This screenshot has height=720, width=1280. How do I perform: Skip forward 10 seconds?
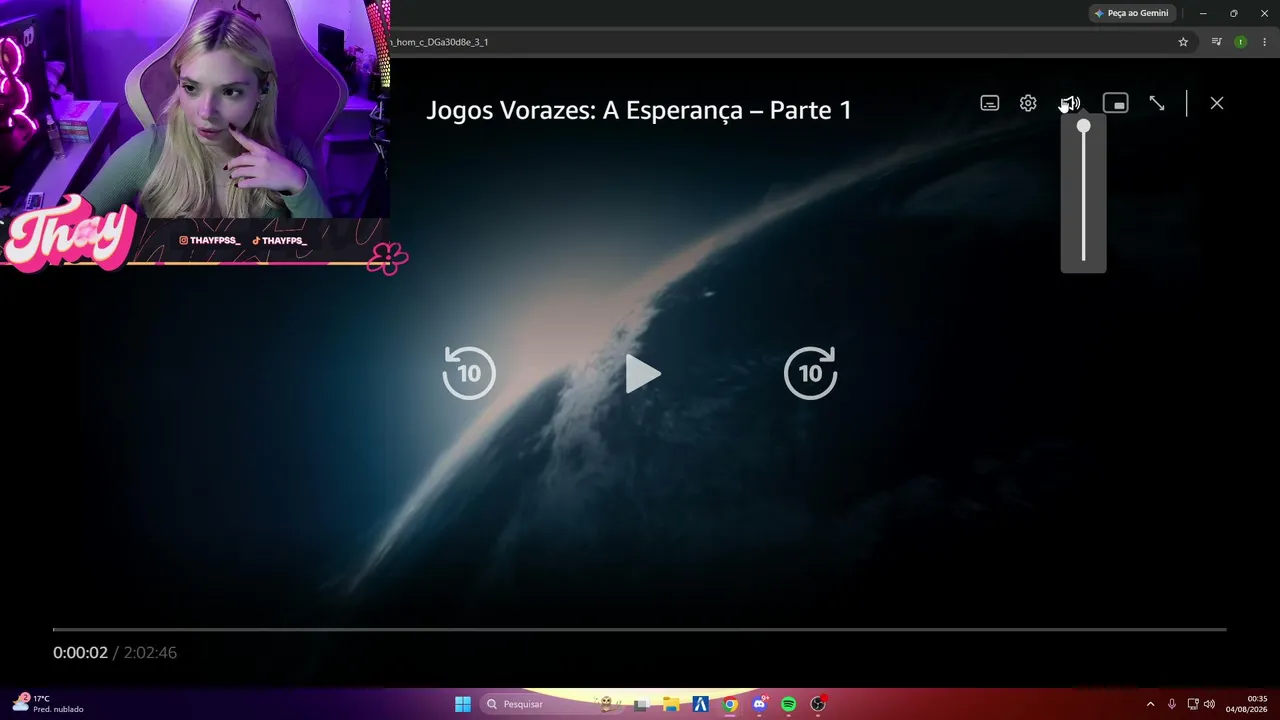point(810,373)
